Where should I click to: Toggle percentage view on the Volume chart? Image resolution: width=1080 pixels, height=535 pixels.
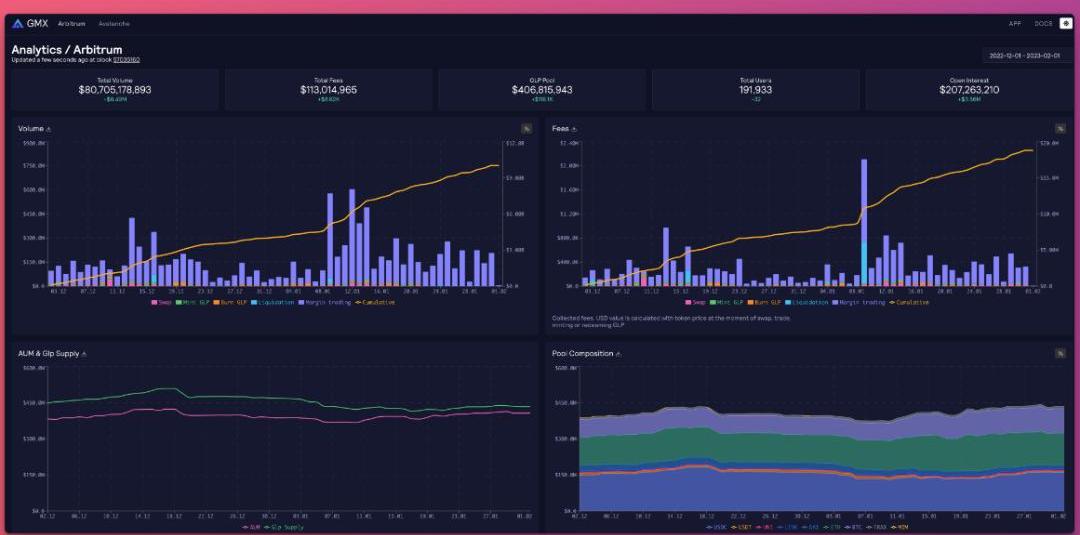(526, 129)
